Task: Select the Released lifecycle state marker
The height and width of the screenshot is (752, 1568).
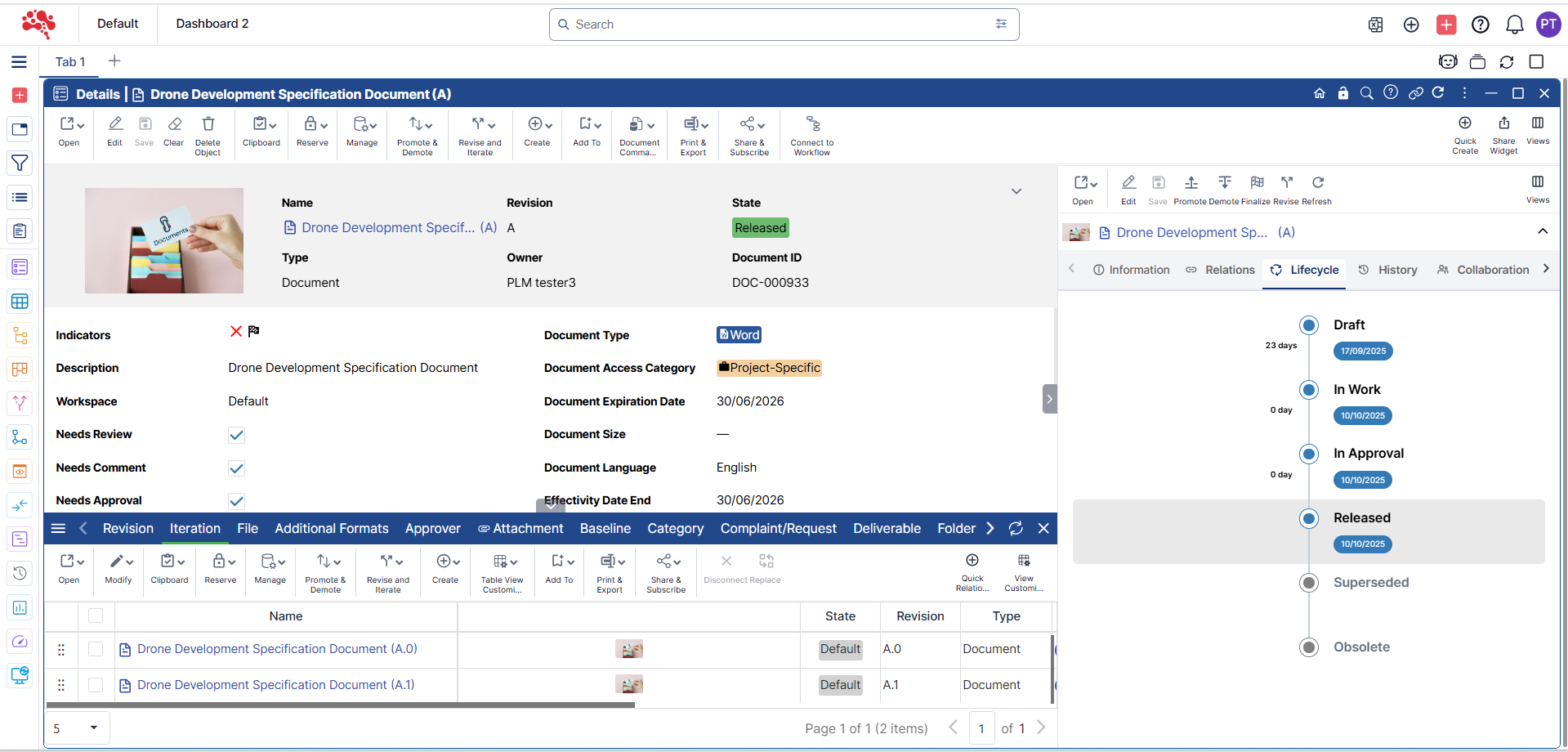Action: (x=1309, y=518)
